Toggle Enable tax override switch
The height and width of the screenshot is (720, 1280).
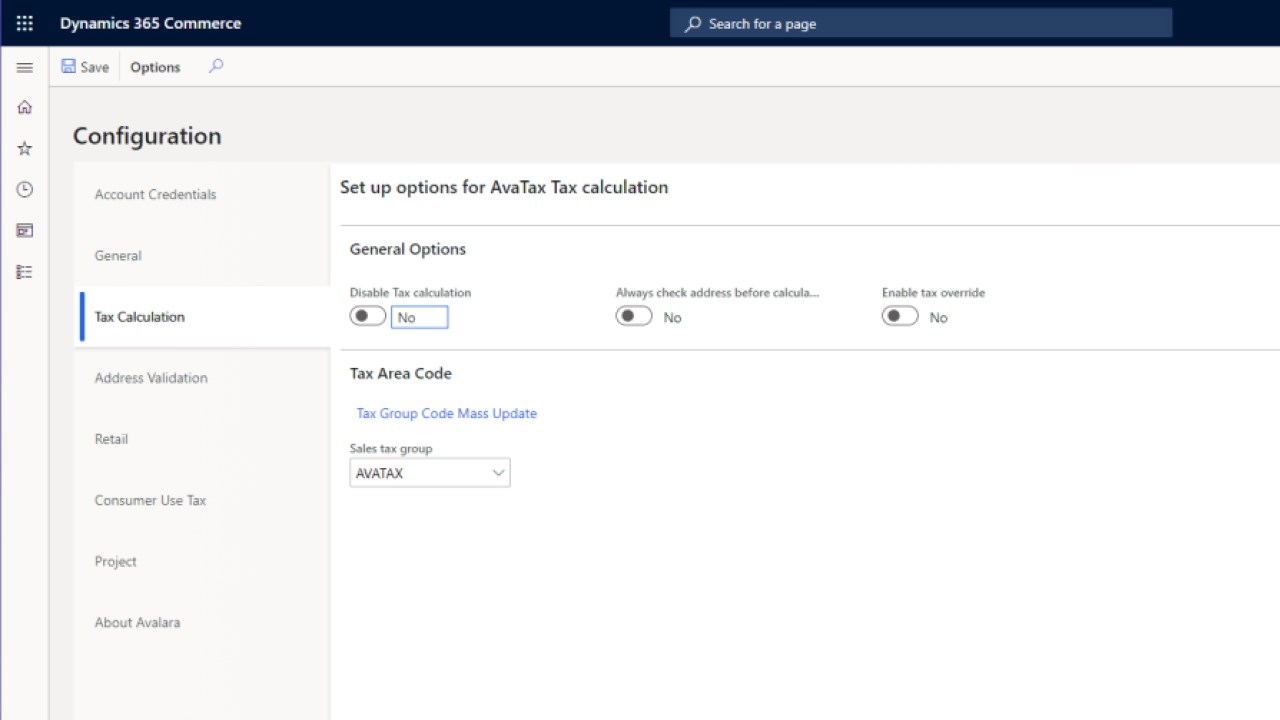coord(900,316)
